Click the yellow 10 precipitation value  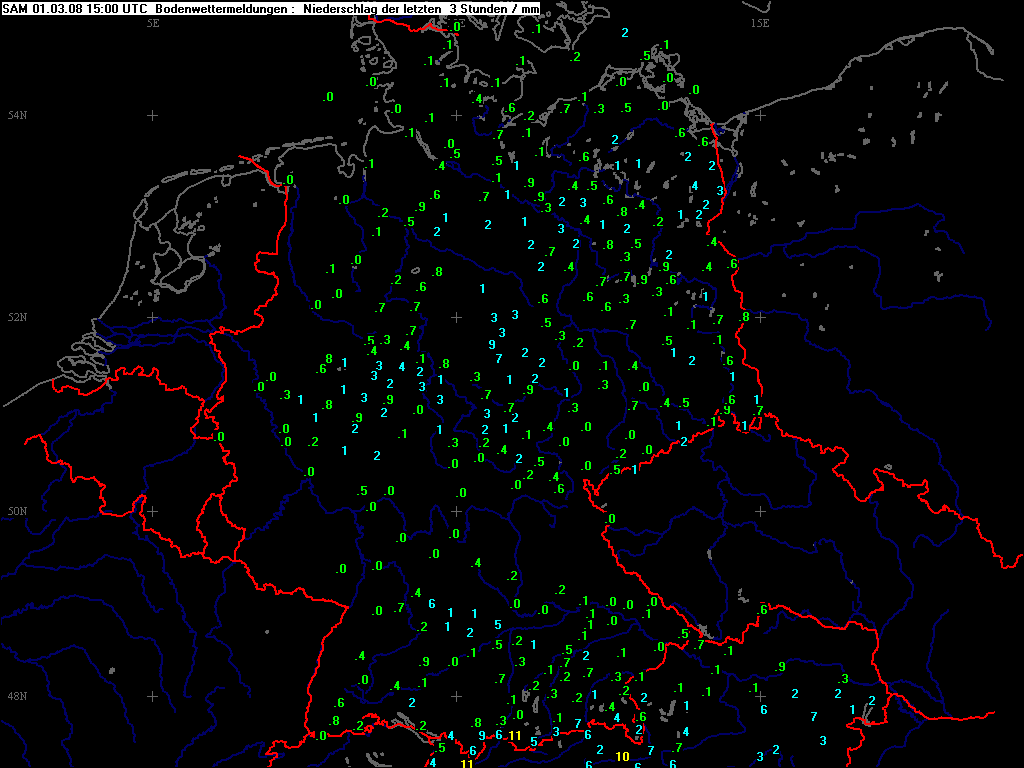tap(622, 756)
